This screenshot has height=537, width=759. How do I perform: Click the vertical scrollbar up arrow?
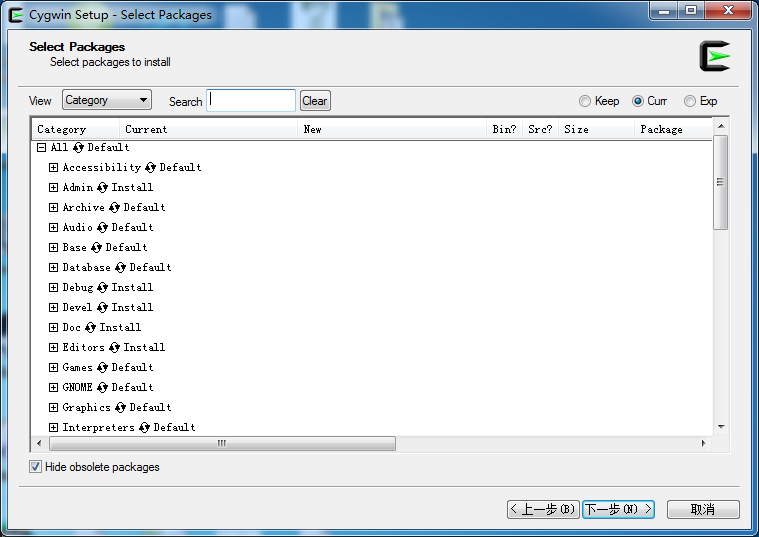tap(721, 126)
